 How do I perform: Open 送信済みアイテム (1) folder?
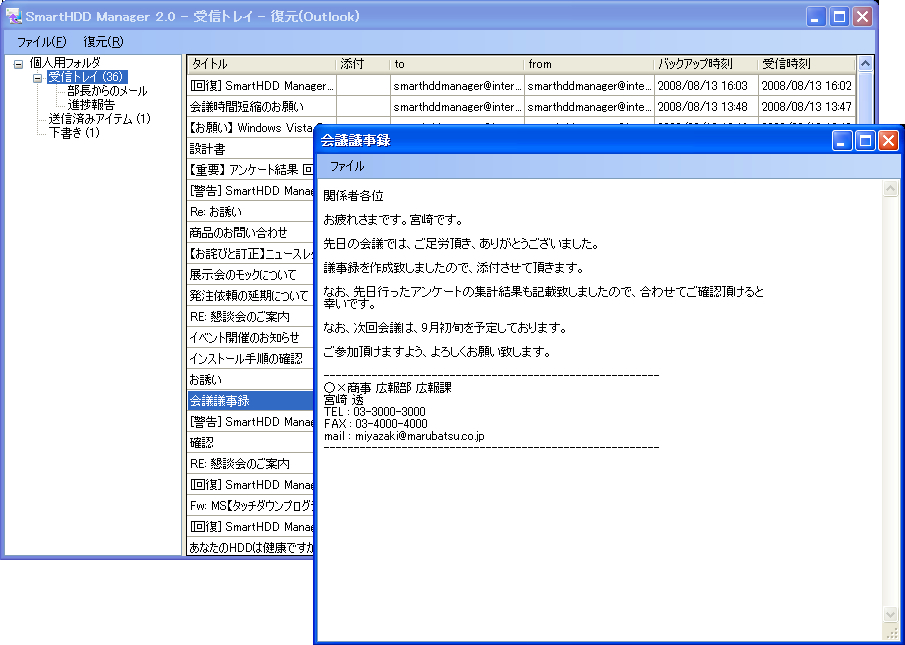coord(99,118)
